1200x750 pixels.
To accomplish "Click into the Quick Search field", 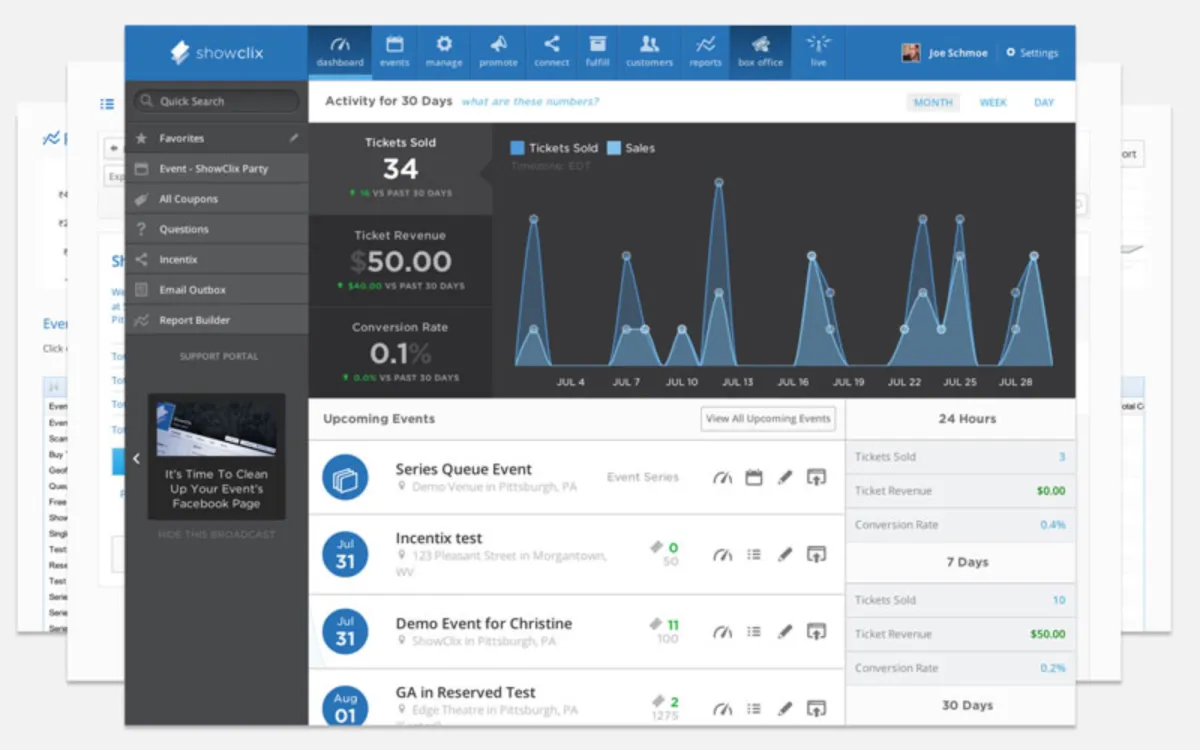I will (x=217, y=101).
